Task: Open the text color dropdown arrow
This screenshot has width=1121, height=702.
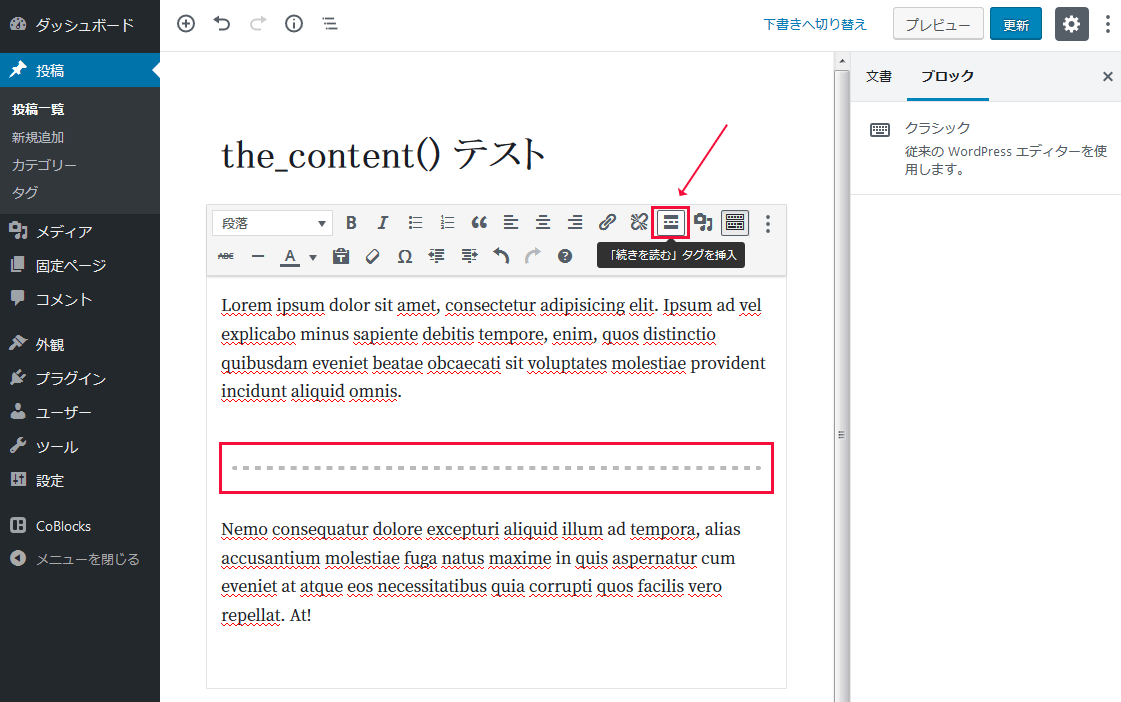Action: click(x=312, y=257)
